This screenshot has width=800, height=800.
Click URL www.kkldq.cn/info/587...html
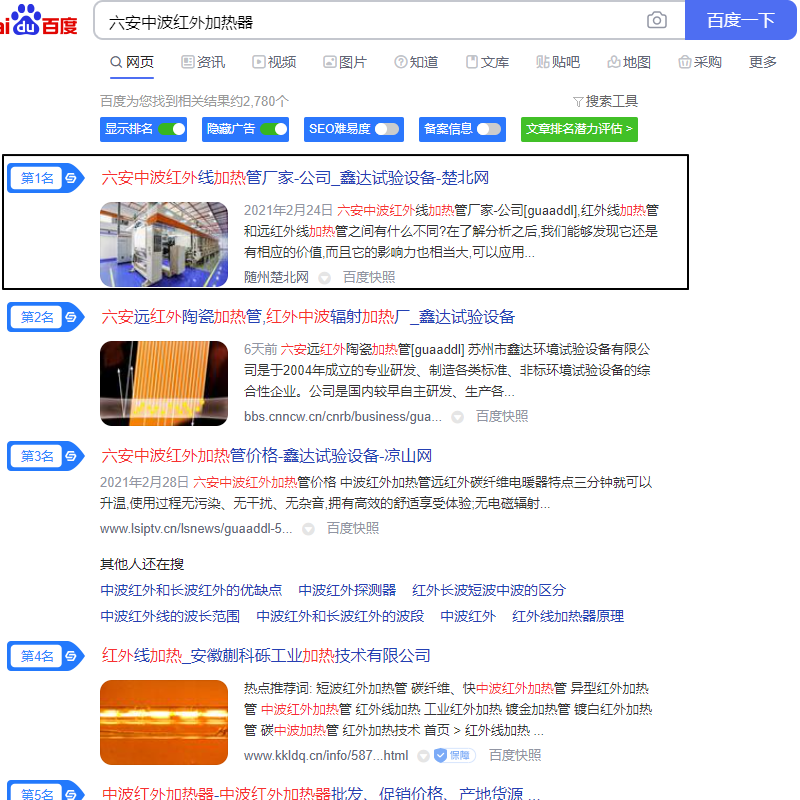click(x=326, y=756)
